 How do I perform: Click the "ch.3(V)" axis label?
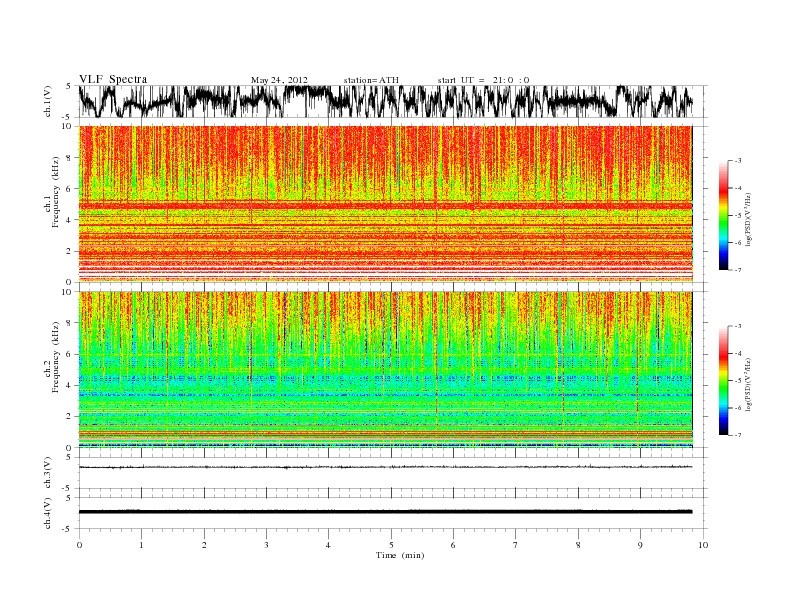[x=47, y=473]
